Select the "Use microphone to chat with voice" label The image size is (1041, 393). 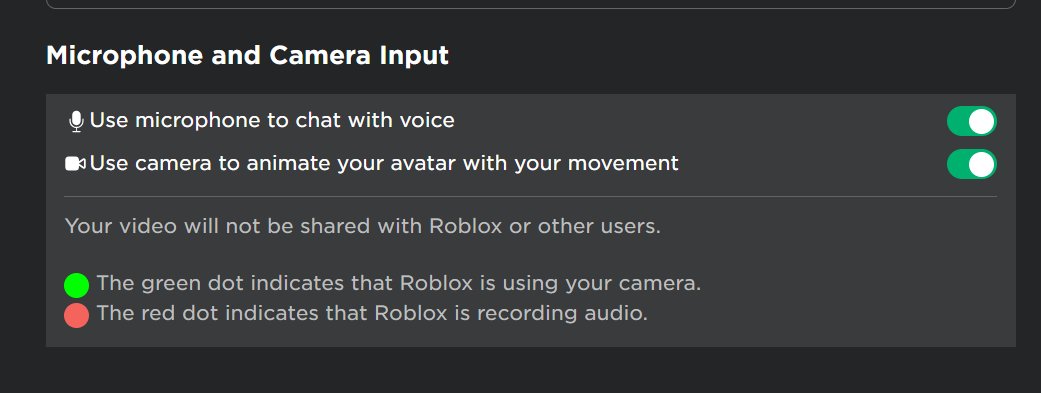(272, 121)
